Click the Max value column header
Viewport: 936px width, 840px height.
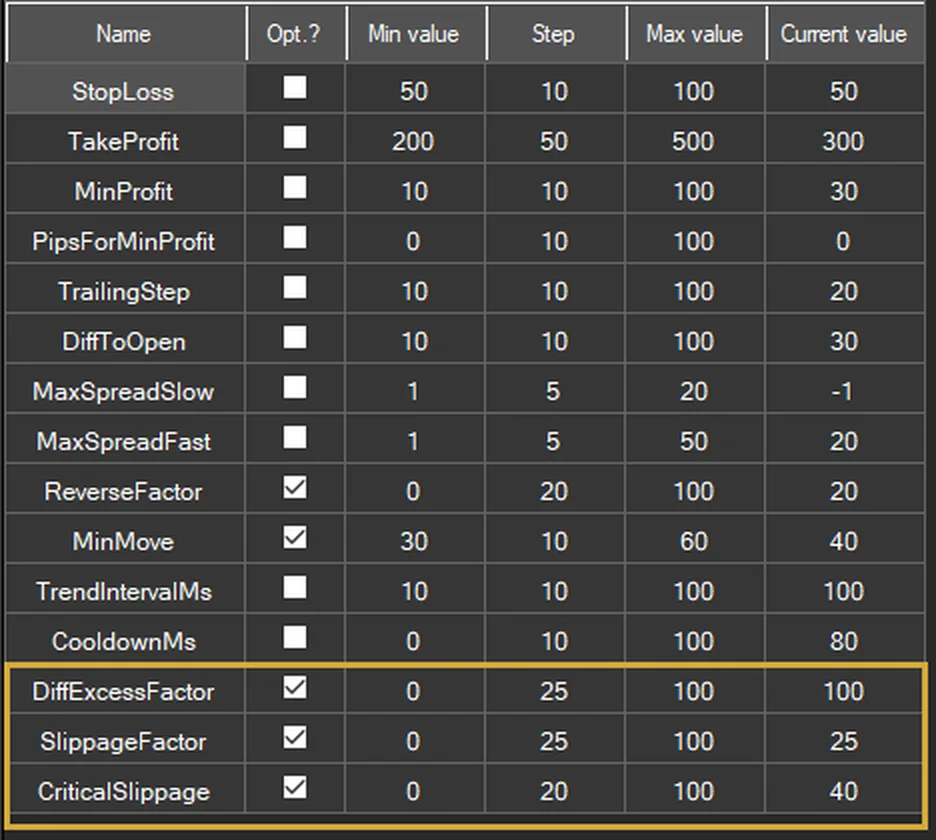pos(696,33)
